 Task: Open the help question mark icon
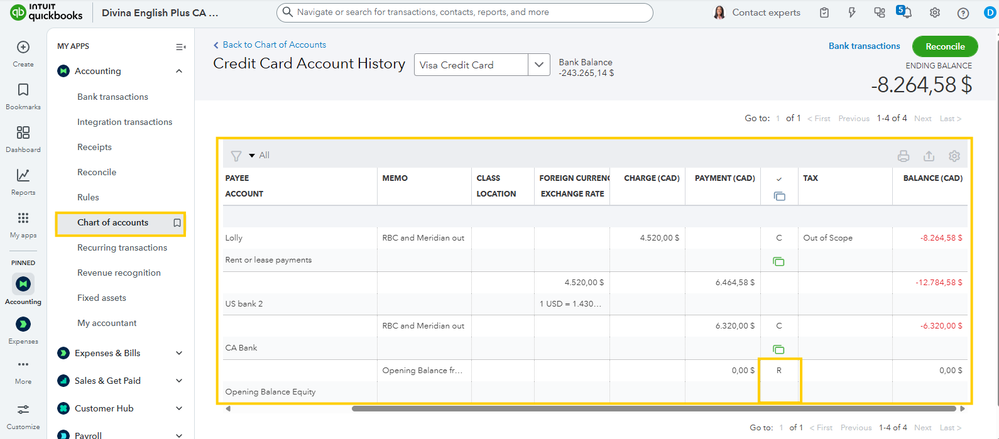click(x=963, y=13)
